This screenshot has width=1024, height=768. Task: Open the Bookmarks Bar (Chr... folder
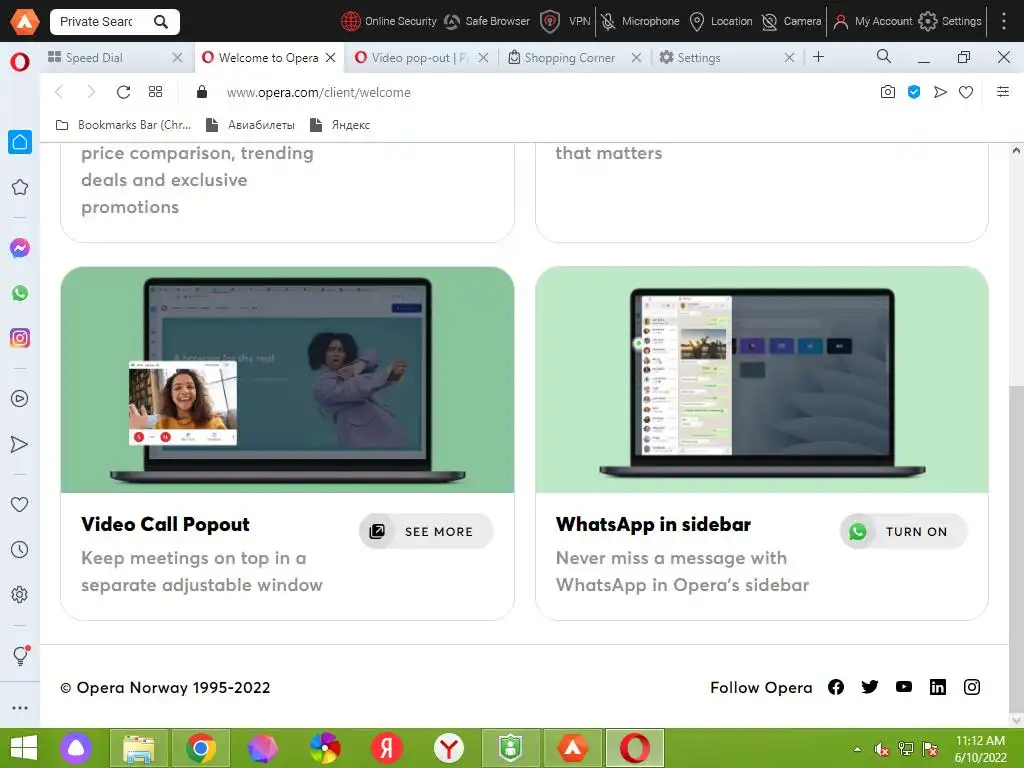tap(124, 125)
